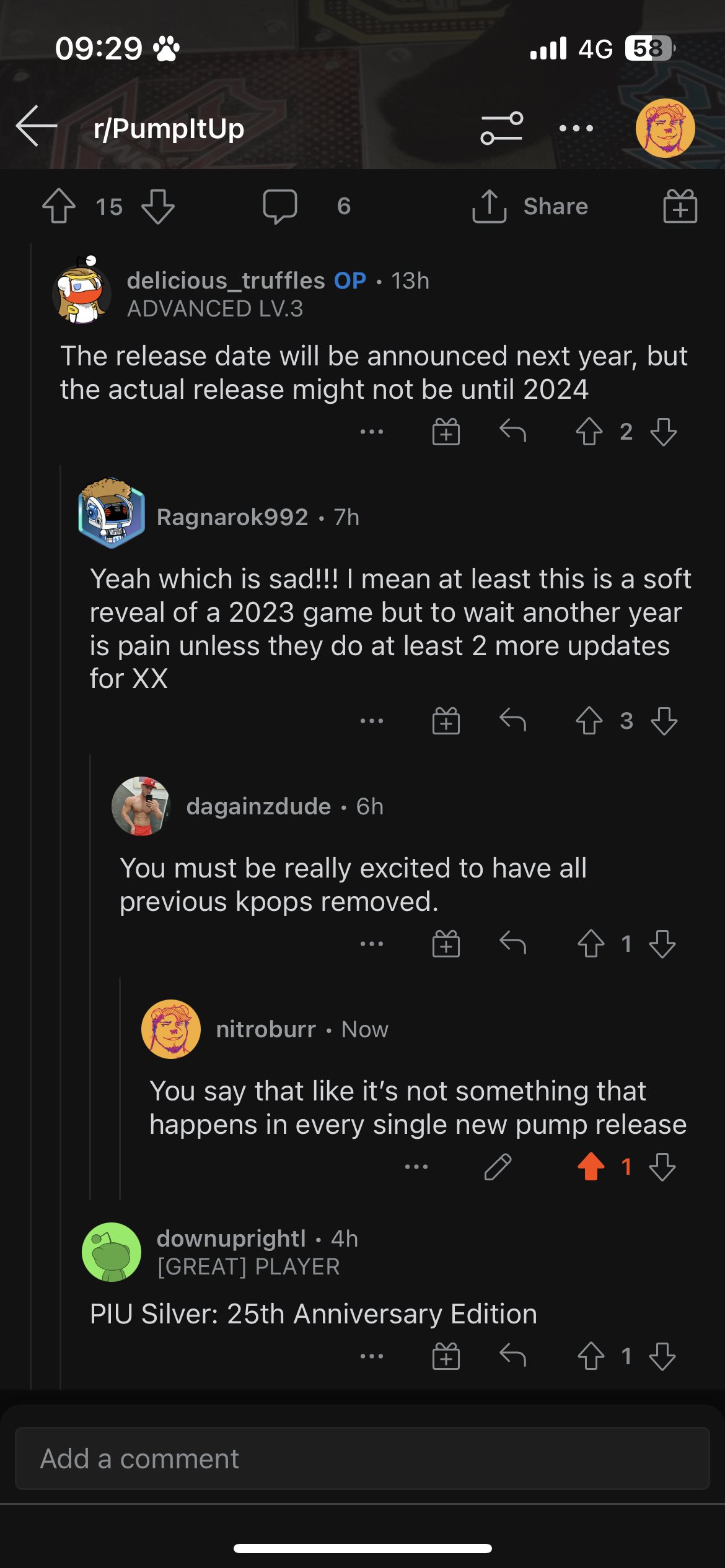Open the post overflow menu in header
Image resolution: width=725 pixels, height=1568 pixels.
point(576,128)
